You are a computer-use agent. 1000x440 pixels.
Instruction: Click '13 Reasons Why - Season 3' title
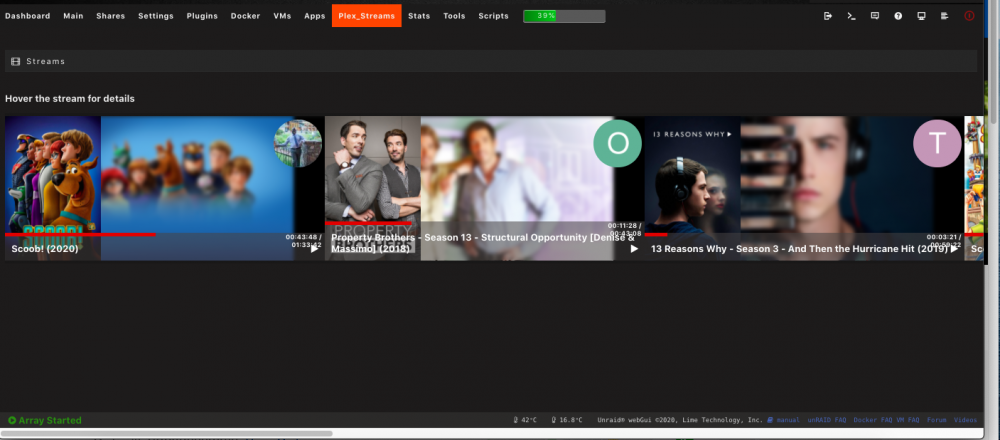[x=800, y=249]
